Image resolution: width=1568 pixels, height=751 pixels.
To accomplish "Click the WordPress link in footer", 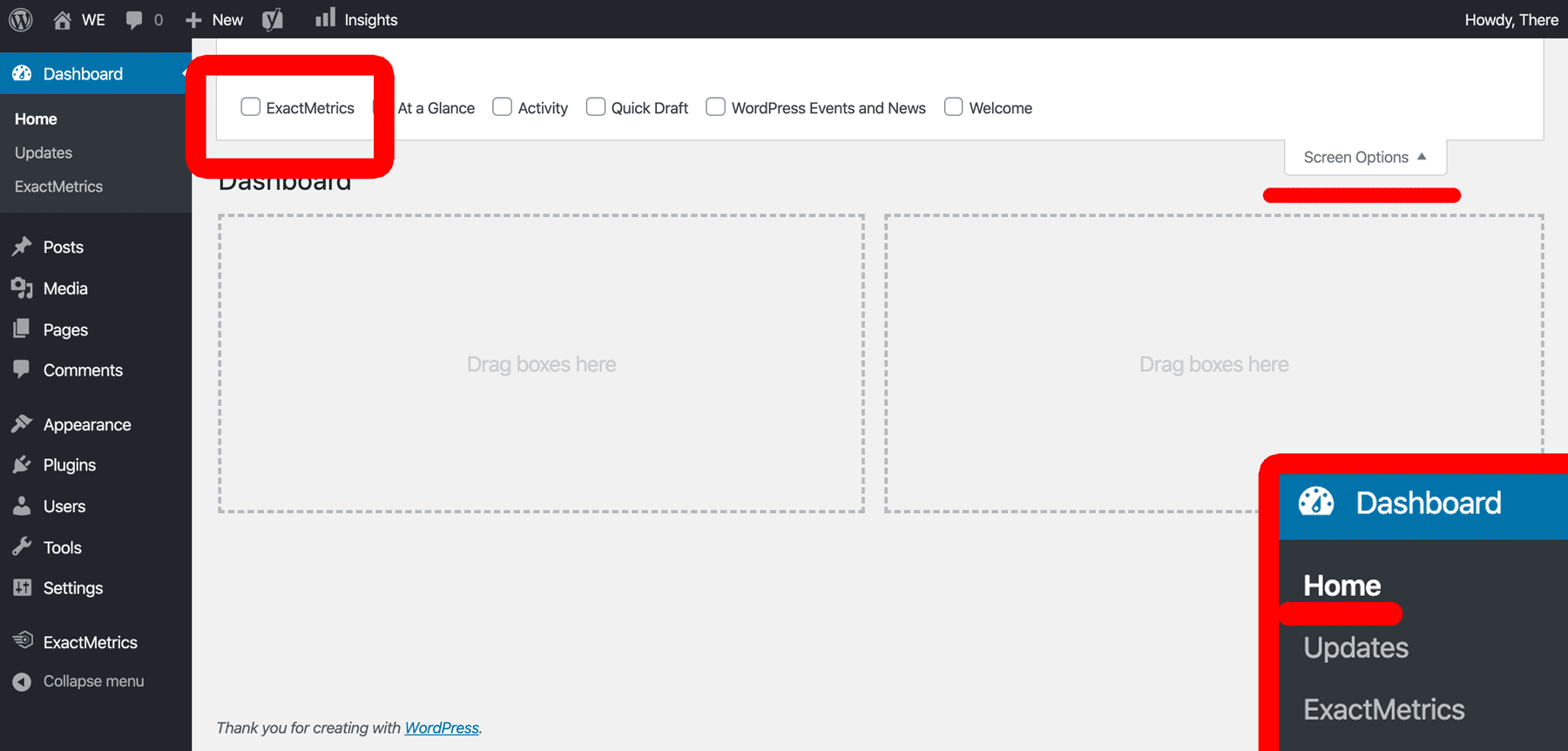I will click(x=442, y=727).
